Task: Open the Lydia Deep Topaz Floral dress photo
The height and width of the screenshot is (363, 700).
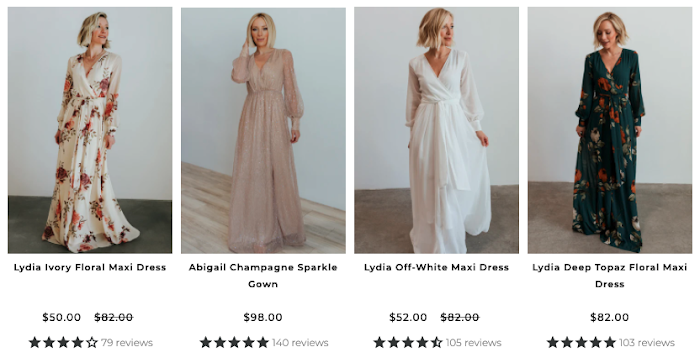Action: pos(609,130)
